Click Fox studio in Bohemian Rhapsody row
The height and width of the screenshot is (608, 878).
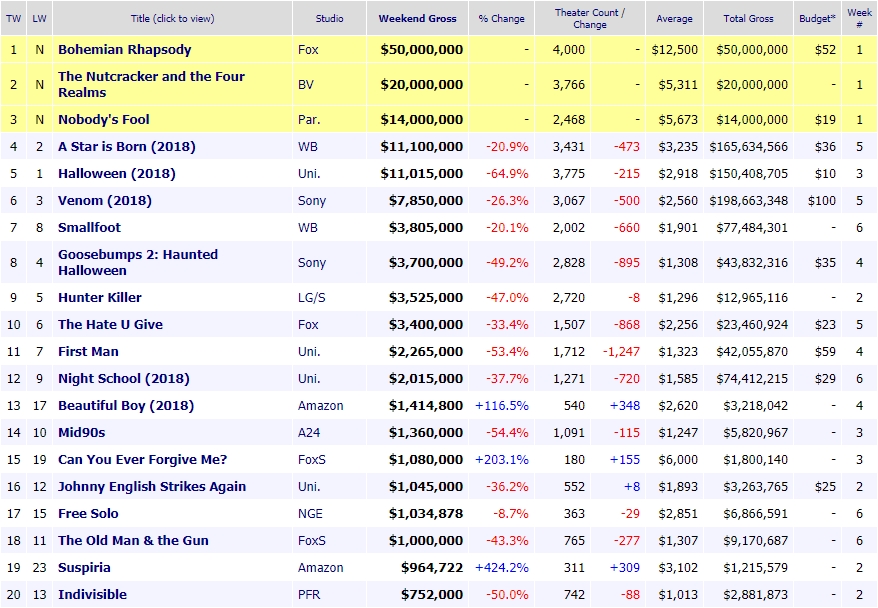(x=308, y=49)
